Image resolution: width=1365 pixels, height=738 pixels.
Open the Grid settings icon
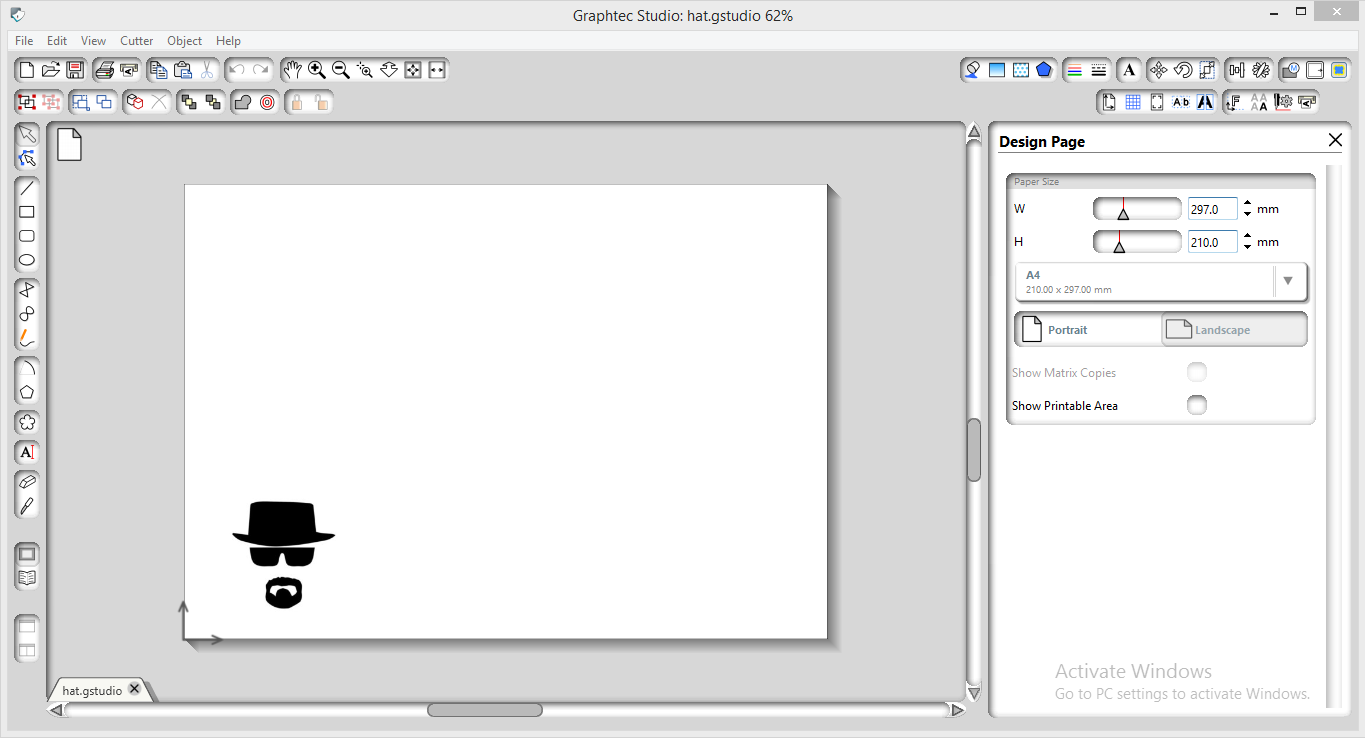tap(1133, 102)
